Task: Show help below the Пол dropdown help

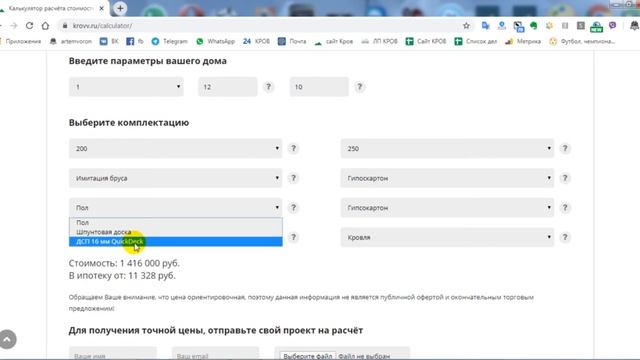Action: [x=293, y=238]
